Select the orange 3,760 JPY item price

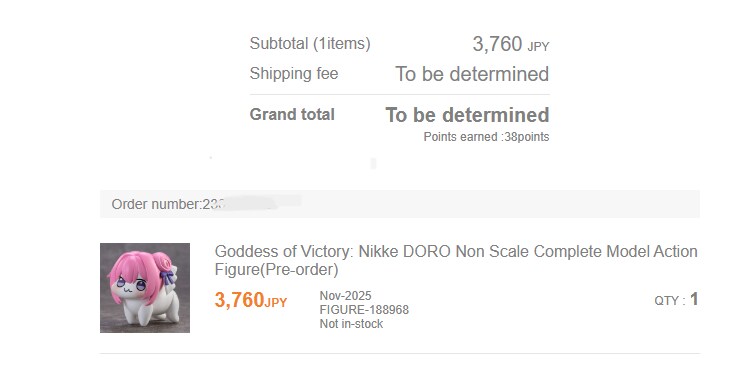pos(251,300)
